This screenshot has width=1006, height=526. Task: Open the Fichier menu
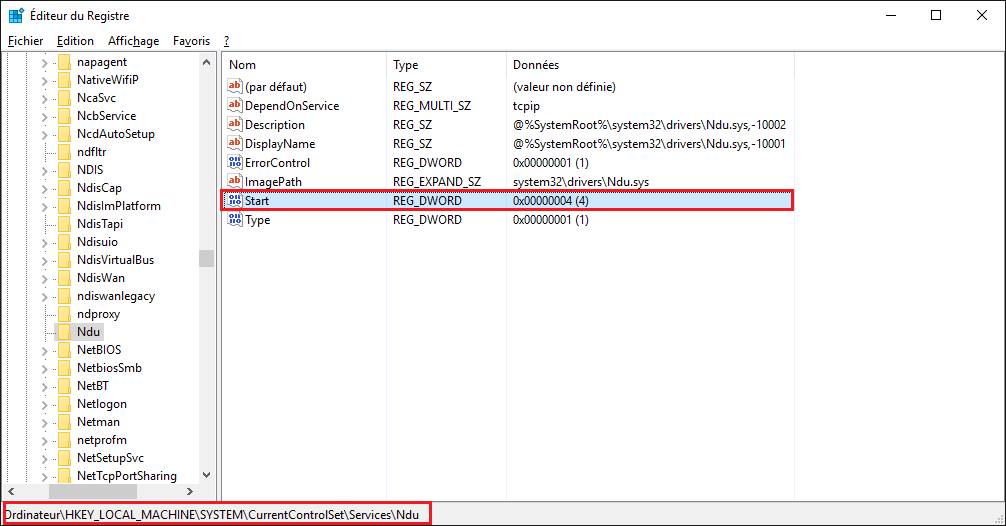(x=25, y=41)
